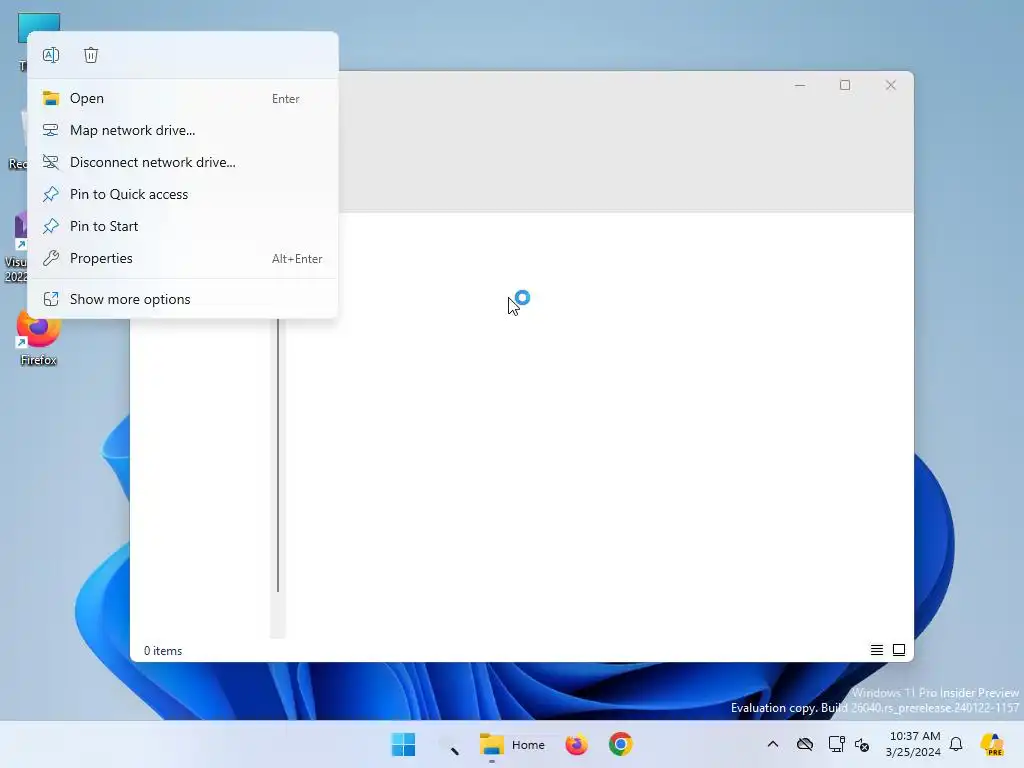Switch File Explorer to details view icon
This screenshot has width=1024, height=768.
(x=877, y=650)
